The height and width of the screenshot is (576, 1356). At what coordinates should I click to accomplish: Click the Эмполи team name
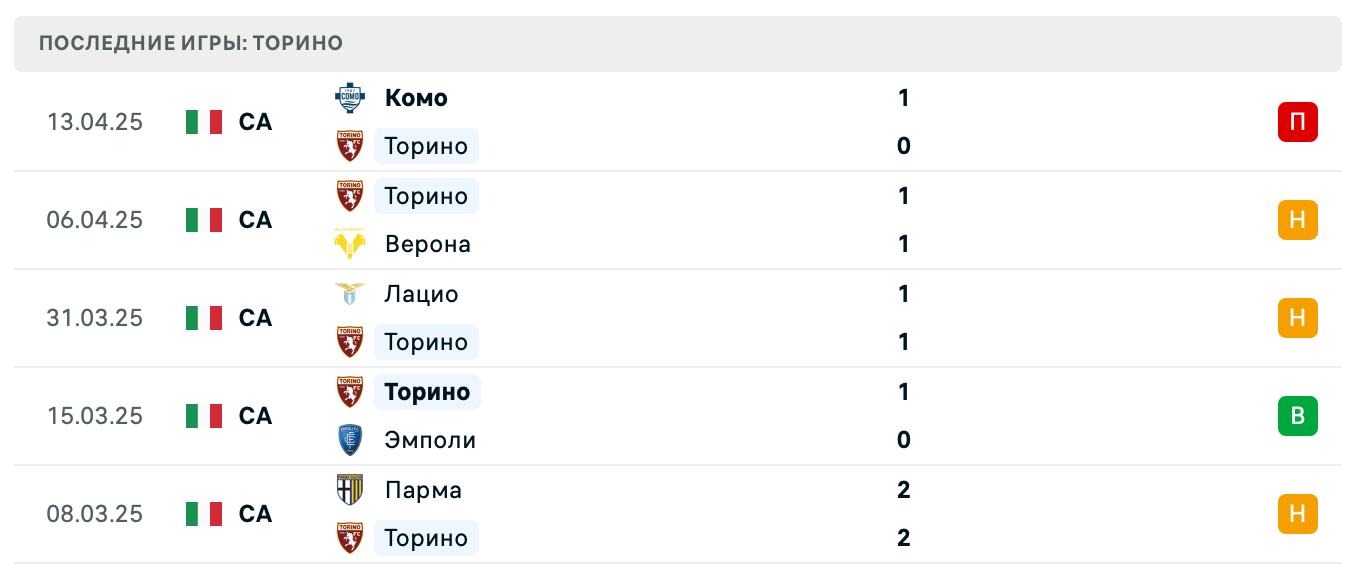click(429, 439)
